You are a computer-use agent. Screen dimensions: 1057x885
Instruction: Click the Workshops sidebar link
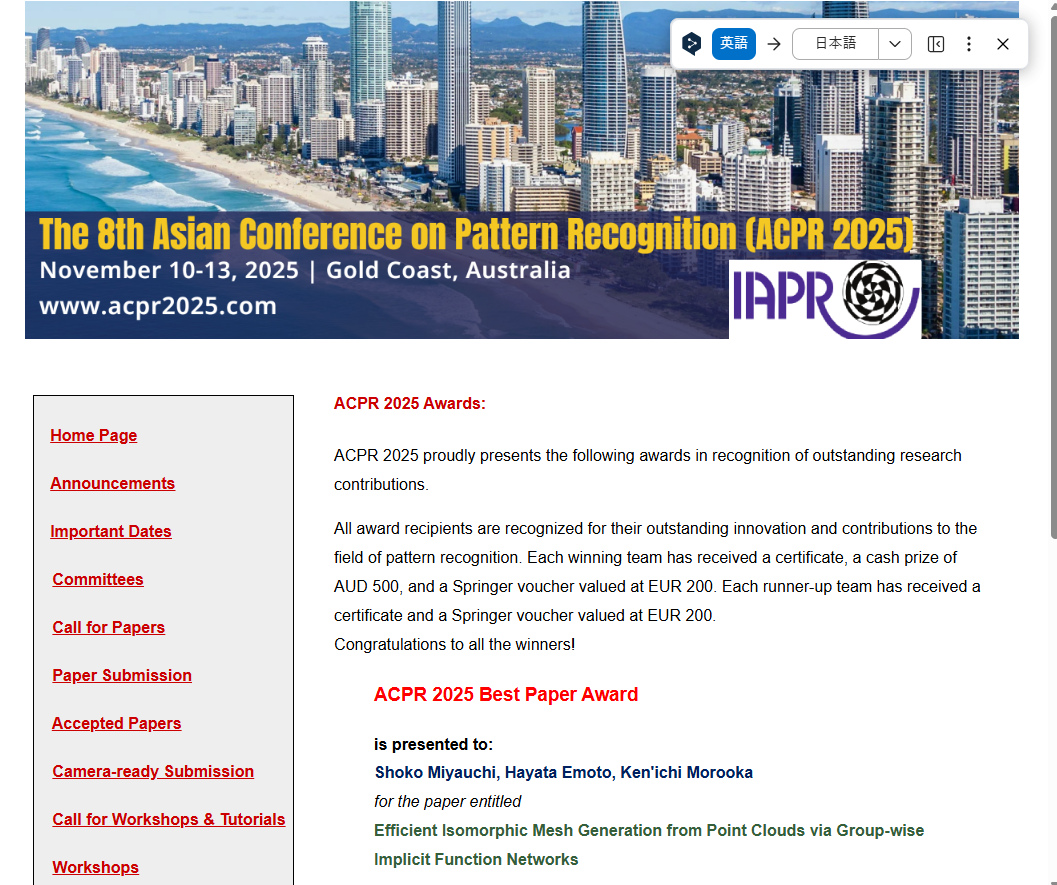click(x=96, y=867)
